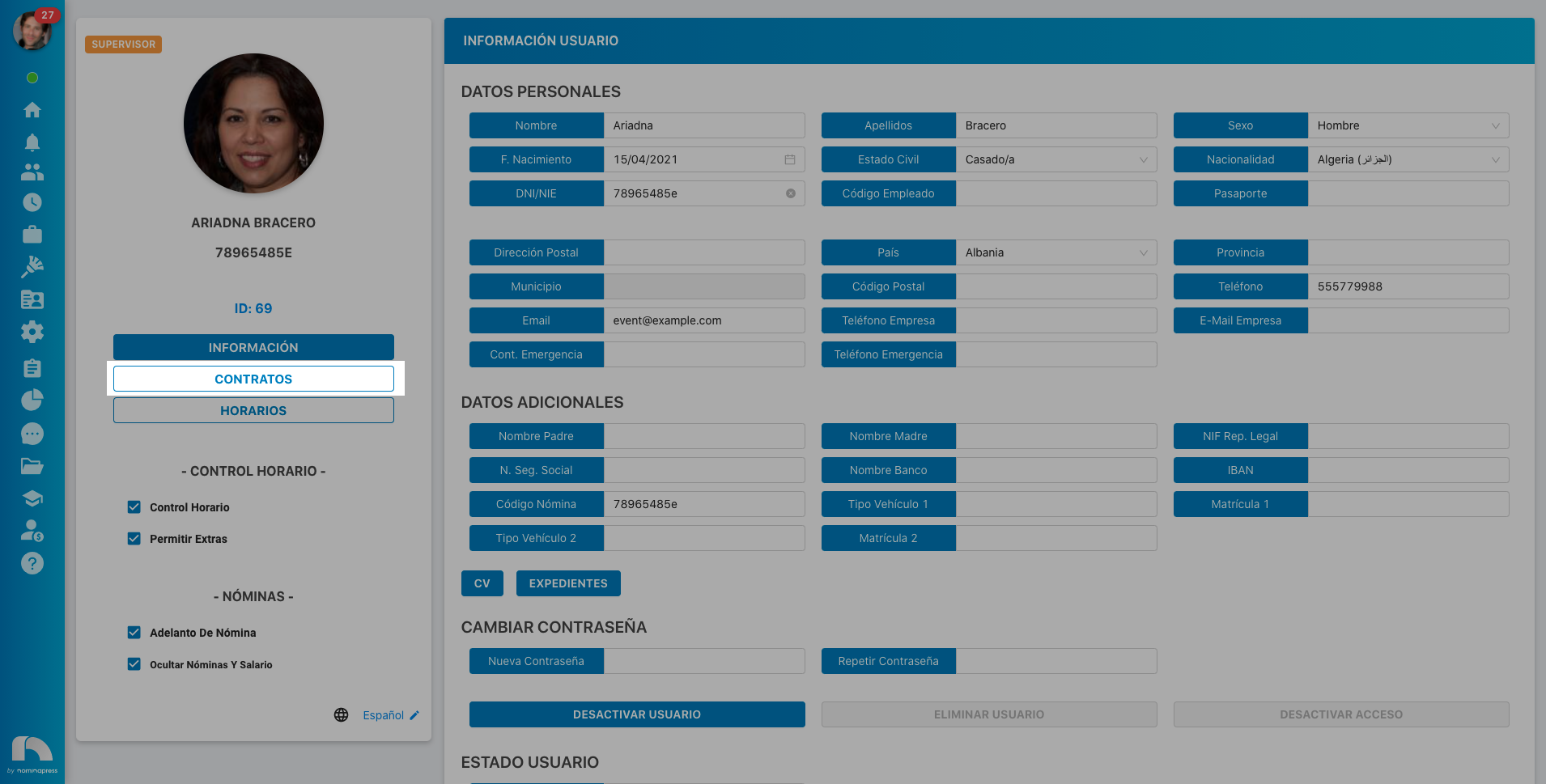The height and width of the screenshot is (784, 1546).
Task: Click the green online status dot
Action: (x=32, y=78)
